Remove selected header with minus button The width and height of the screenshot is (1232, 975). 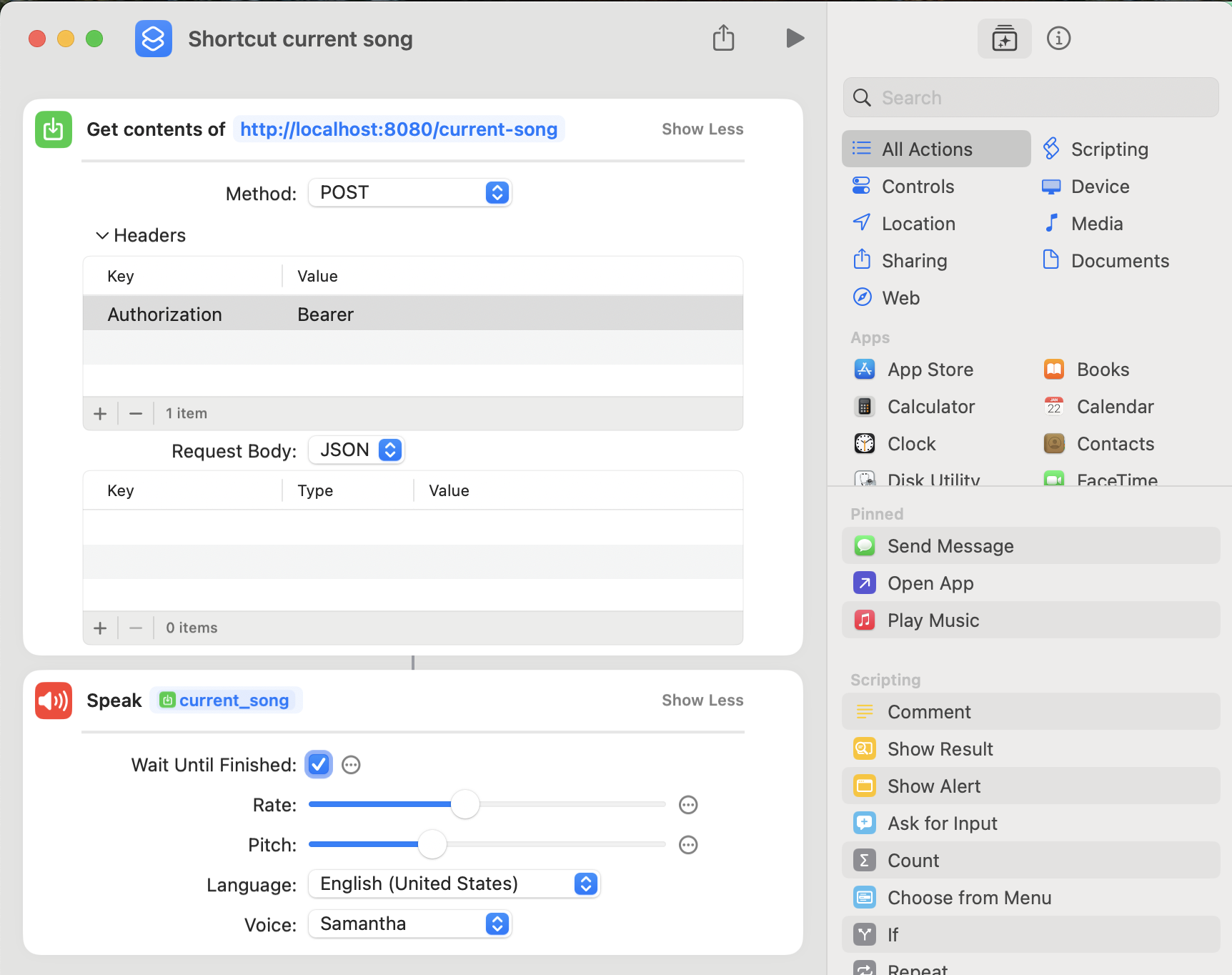coord(136,413)
